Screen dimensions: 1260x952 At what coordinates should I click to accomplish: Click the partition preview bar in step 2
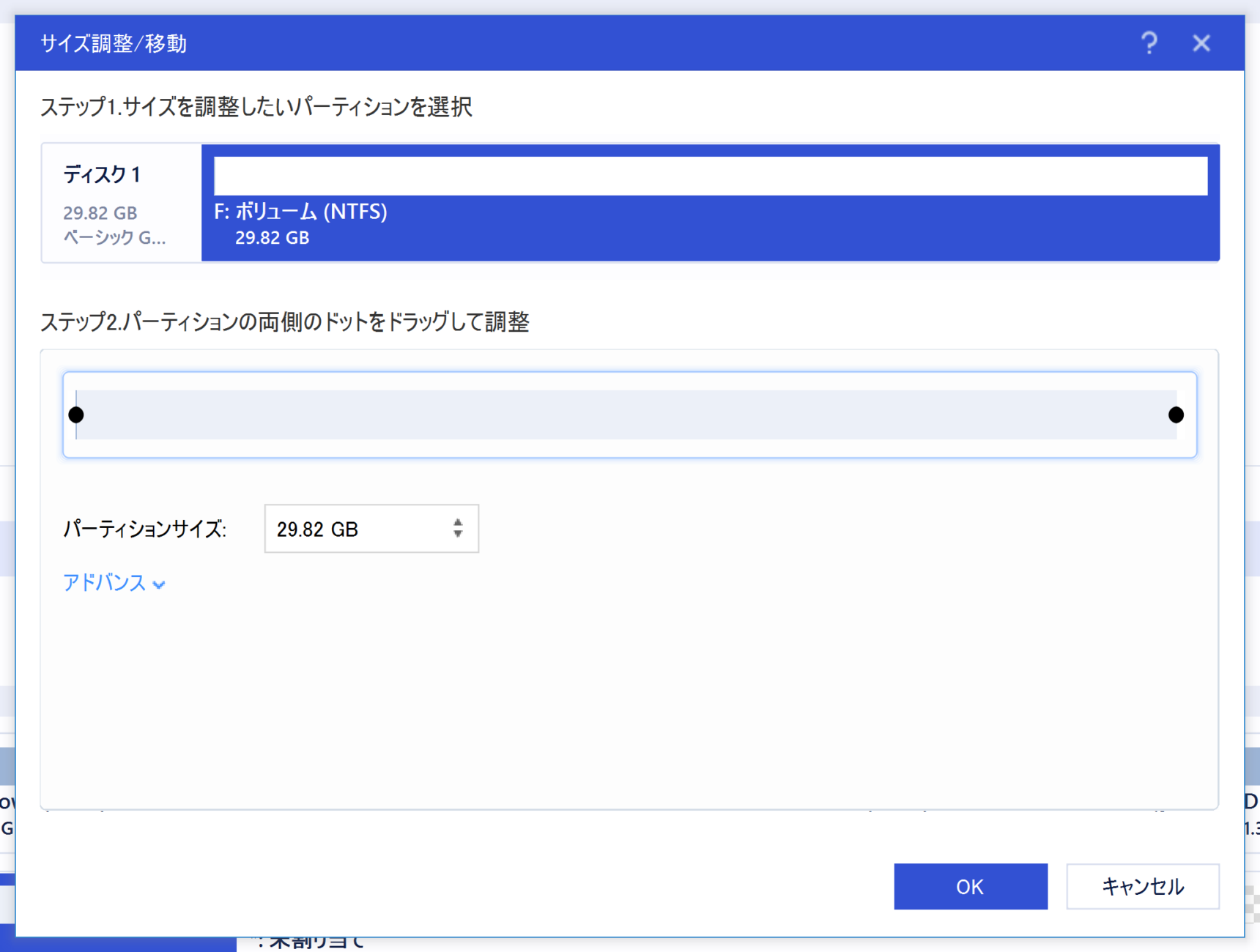coord(630,414)
